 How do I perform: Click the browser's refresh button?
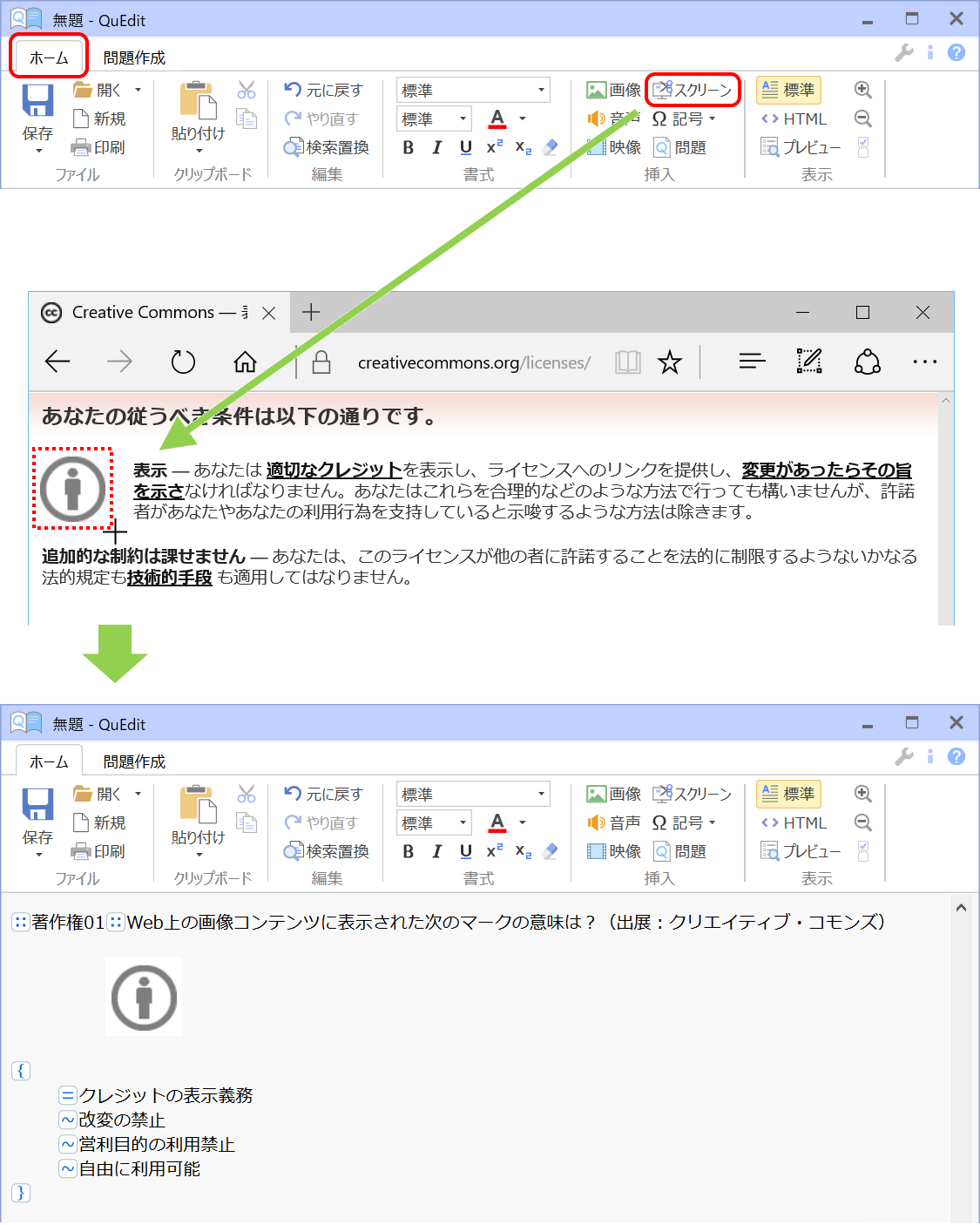[183, 362]
